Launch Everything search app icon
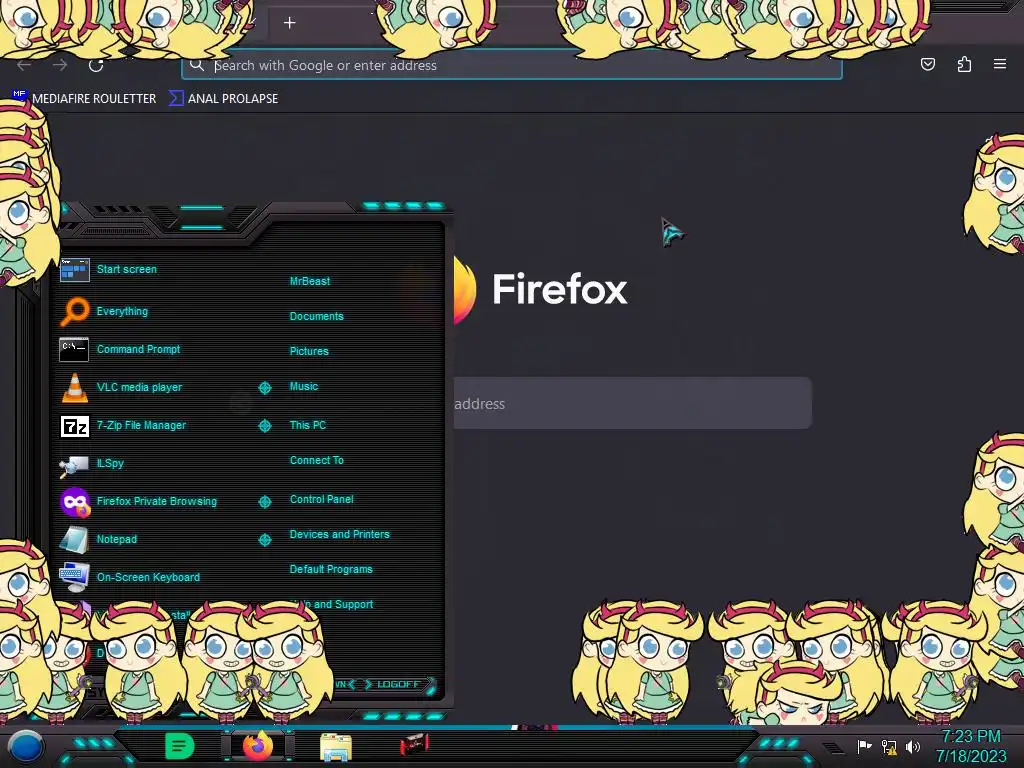This screenshot has height=768, width=1024. pyautogui.click(x=74, y=311)
